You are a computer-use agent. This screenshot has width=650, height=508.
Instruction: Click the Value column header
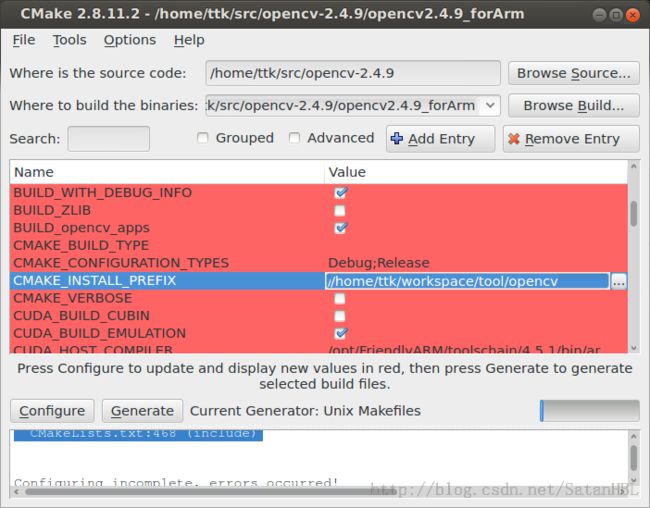[x=476, y=172]
